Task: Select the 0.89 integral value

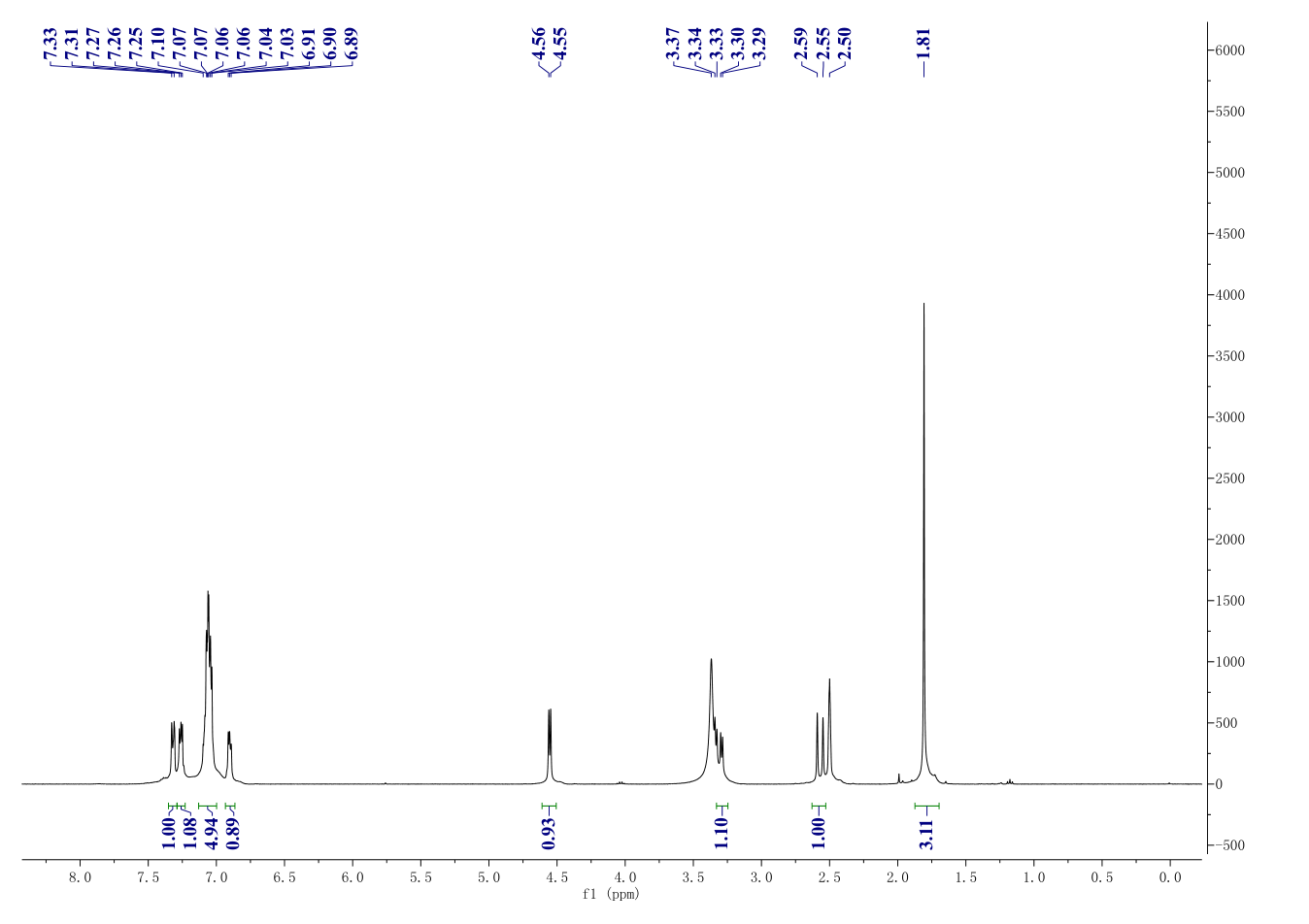Action: pos(232,835)
